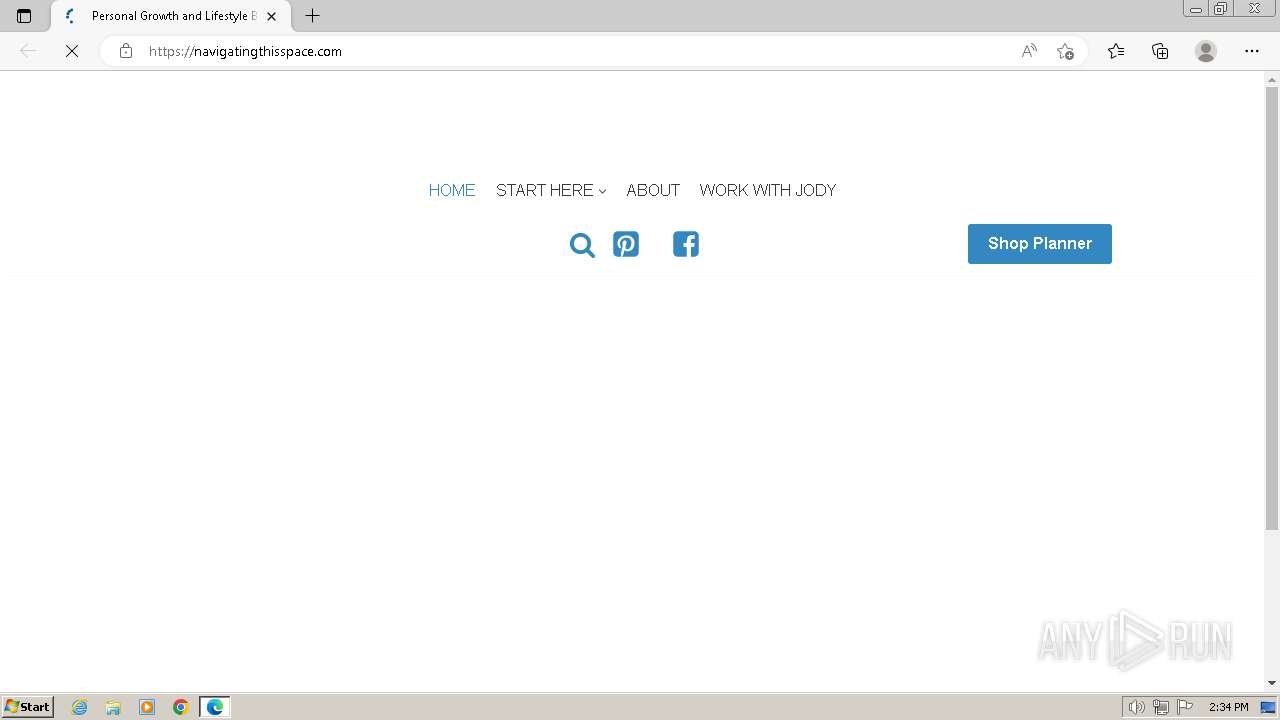Select the Personal Growth and Lifestyle tab
Image resolution: width=1280 pixels, height=720 pixels.
pos(170,16)
